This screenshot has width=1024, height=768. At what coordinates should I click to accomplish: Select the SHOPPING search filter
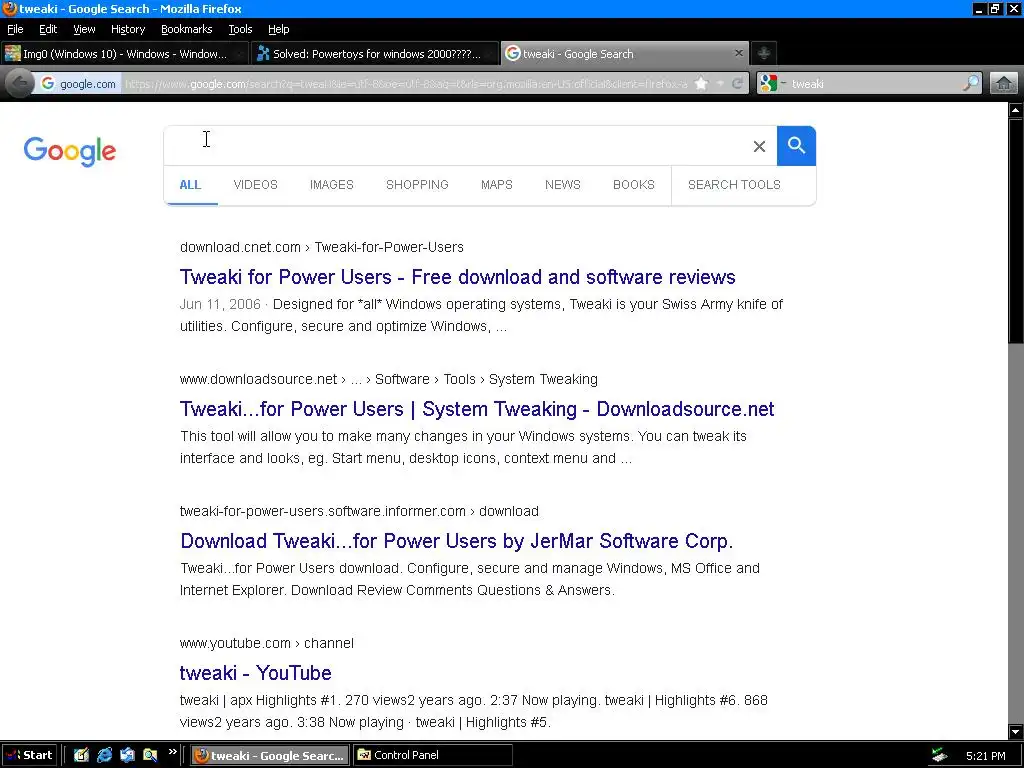click(x=417, y=185)
